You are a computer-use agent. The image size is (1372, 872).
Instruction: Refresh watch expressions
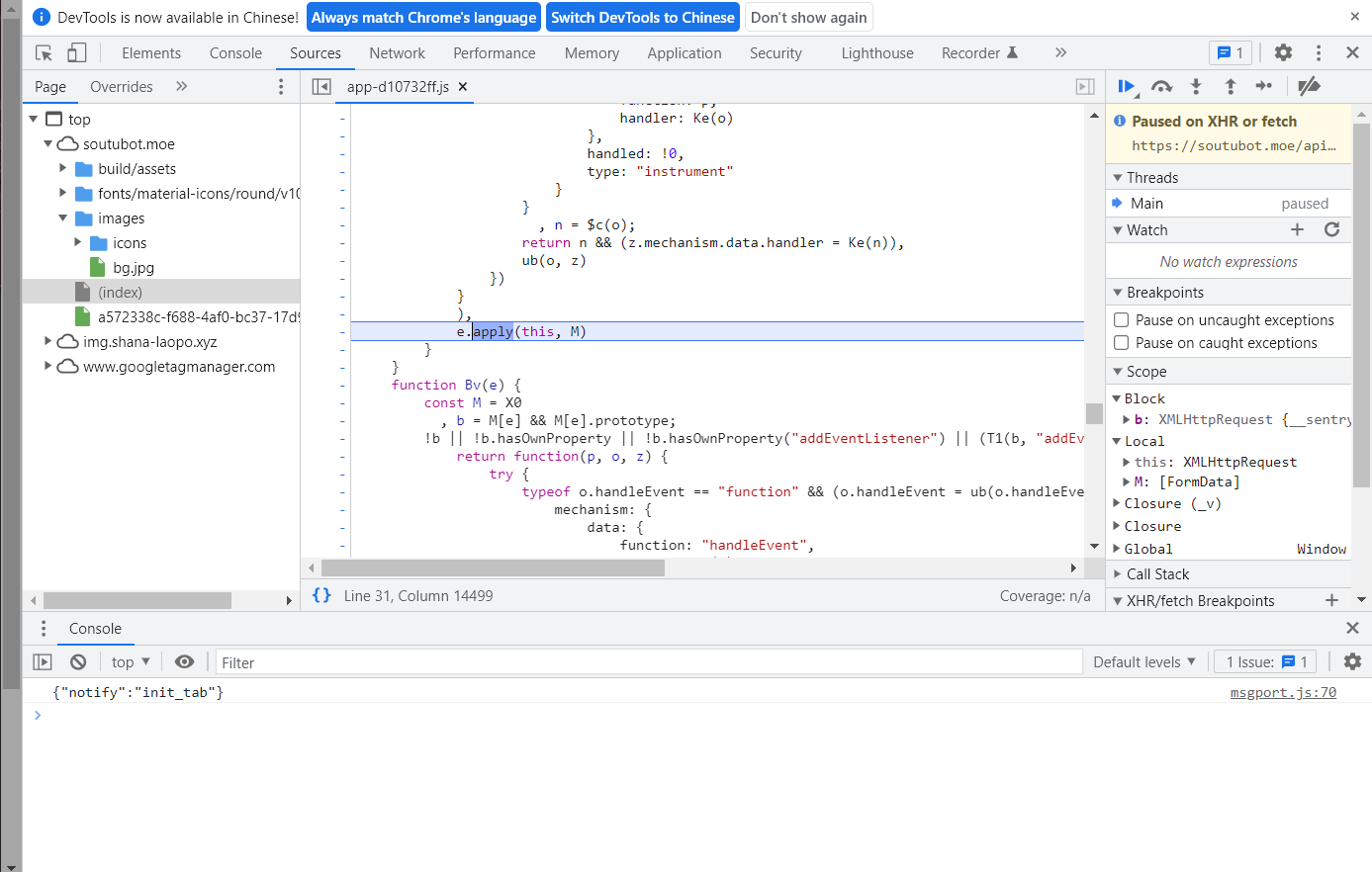pos(1332,229)
